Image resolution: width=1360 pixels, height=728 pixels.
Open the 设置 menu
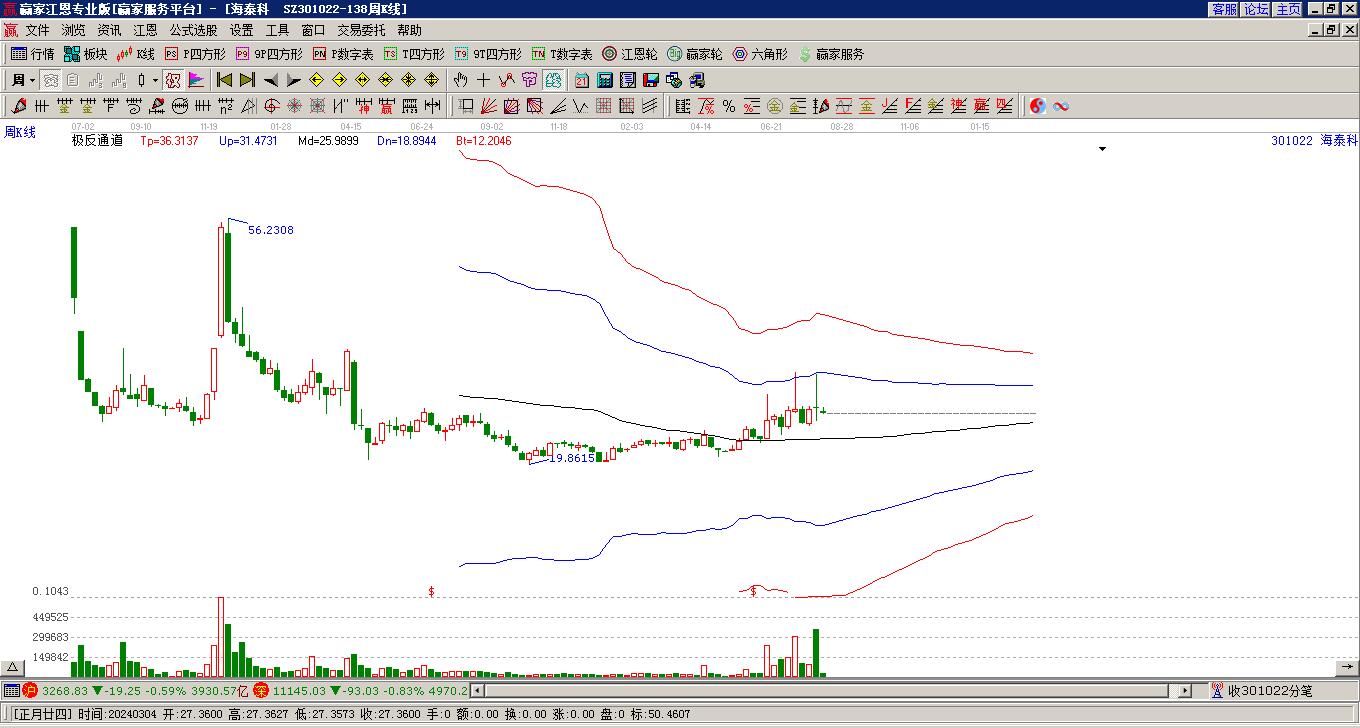[241, 30]
